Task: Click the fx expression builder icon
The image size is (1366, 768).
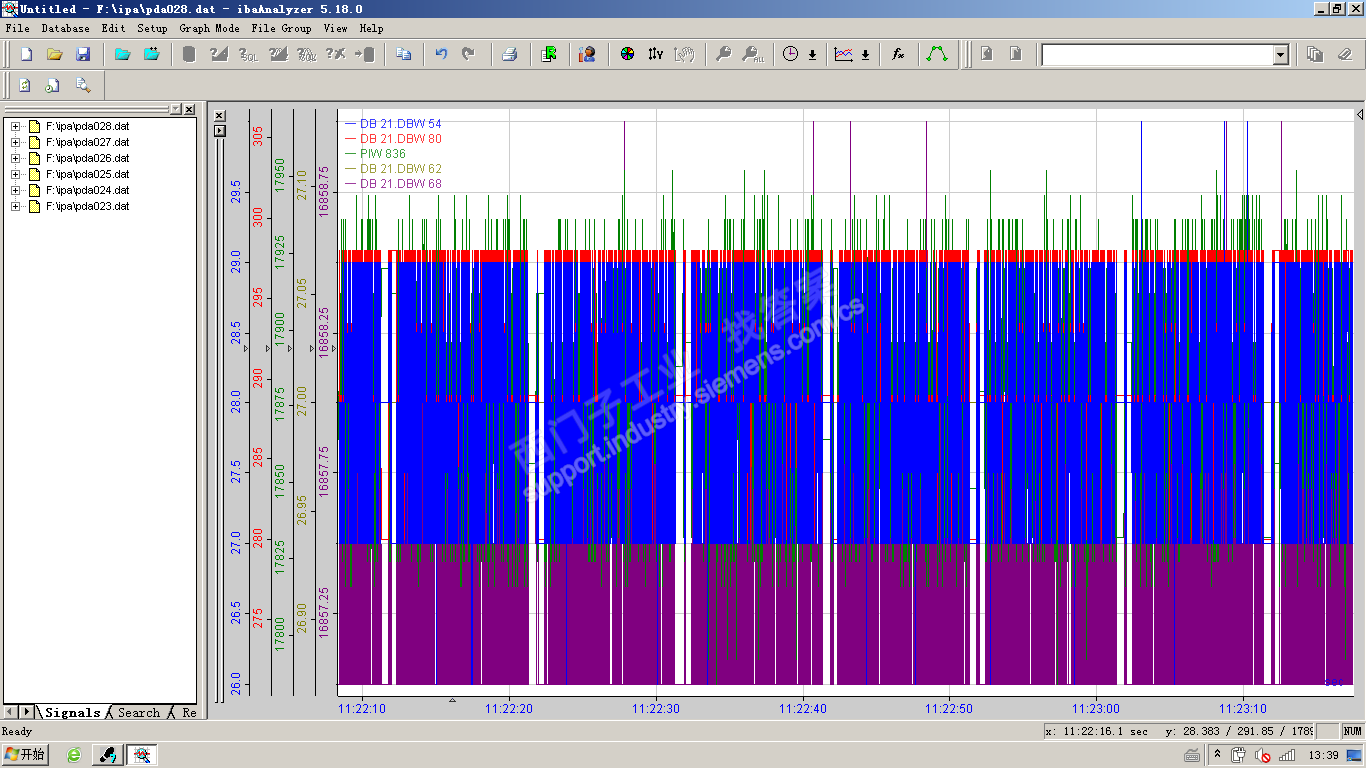Action: pos(898,54)
